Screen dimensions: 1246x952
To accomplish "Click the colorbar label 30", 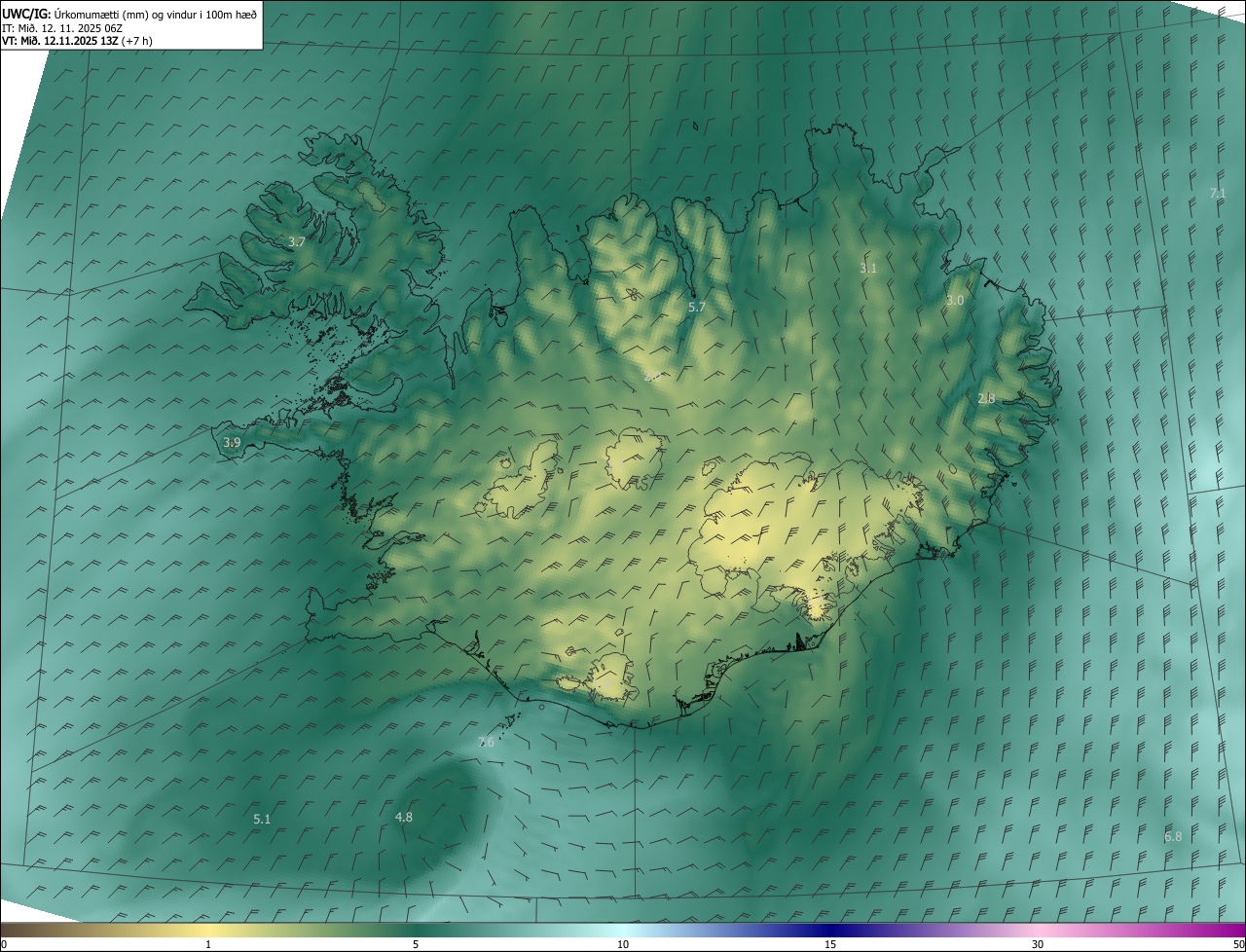I will pyautogui.click(x=1038, y=944).
